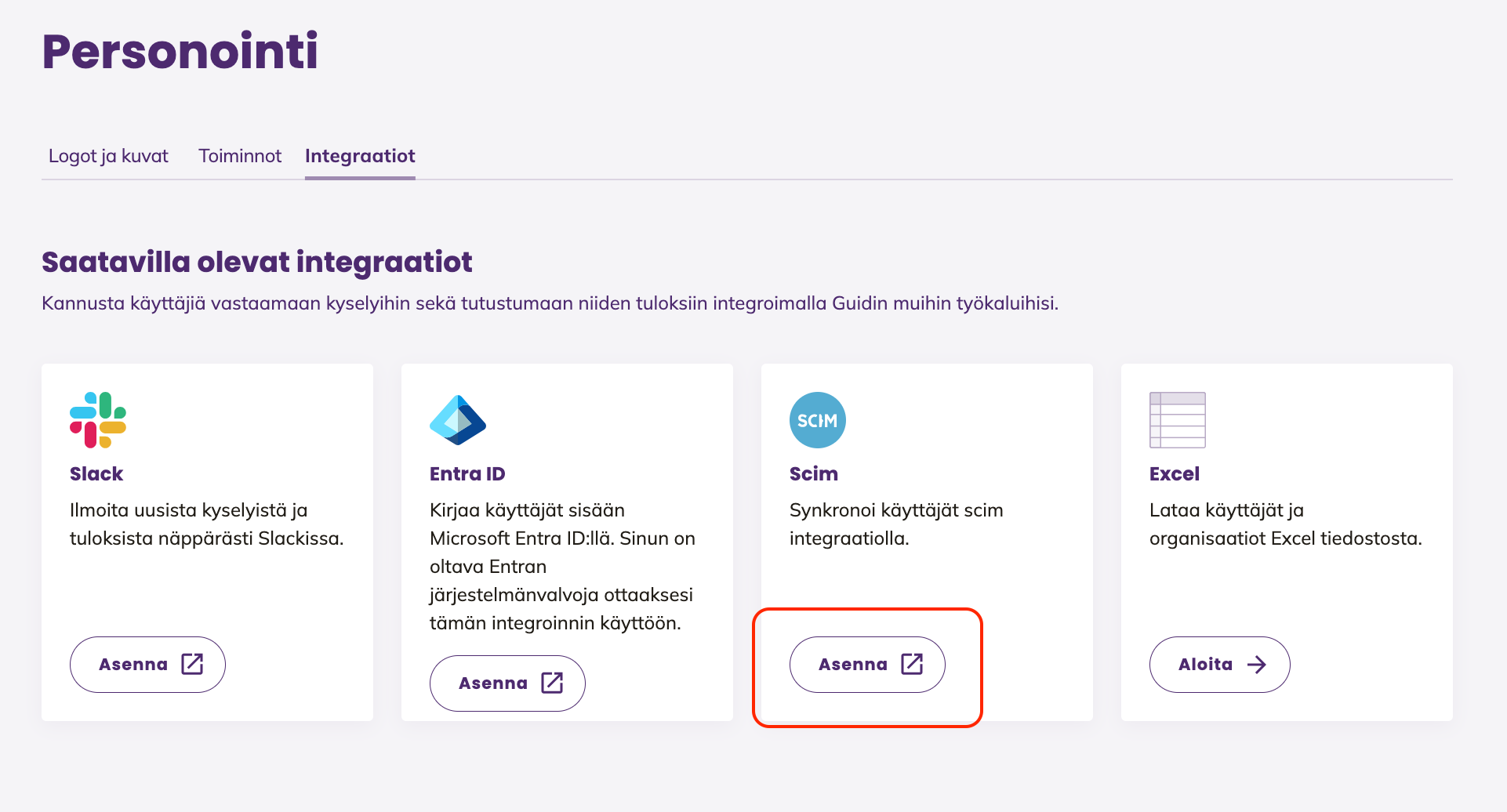The width and height of the screenshot is (1507, 812).
Task: Click the Personointi page heading
Action: pos(180,51)
